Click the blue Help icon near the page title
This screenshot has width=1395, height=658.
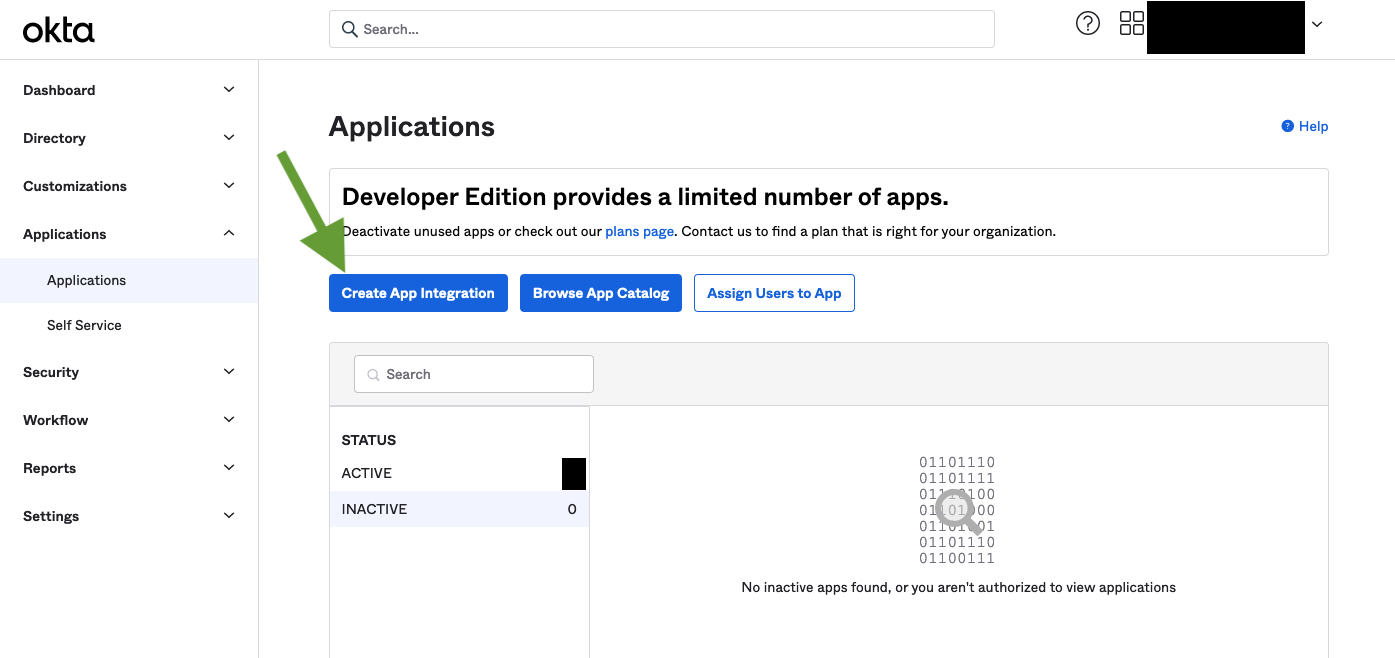click(1287, 126)
